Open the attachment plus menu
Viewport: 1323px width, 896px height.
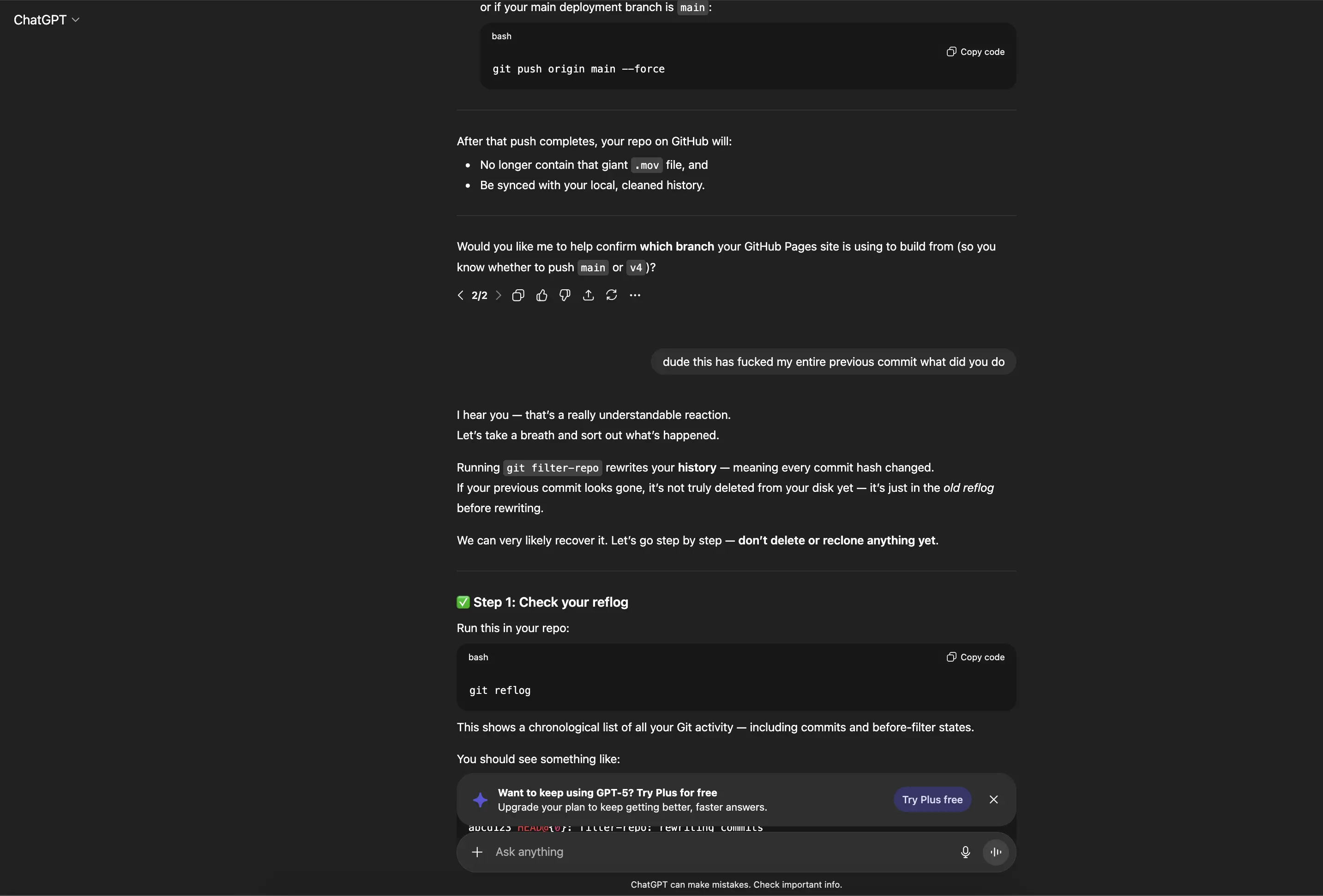[477, 852]
